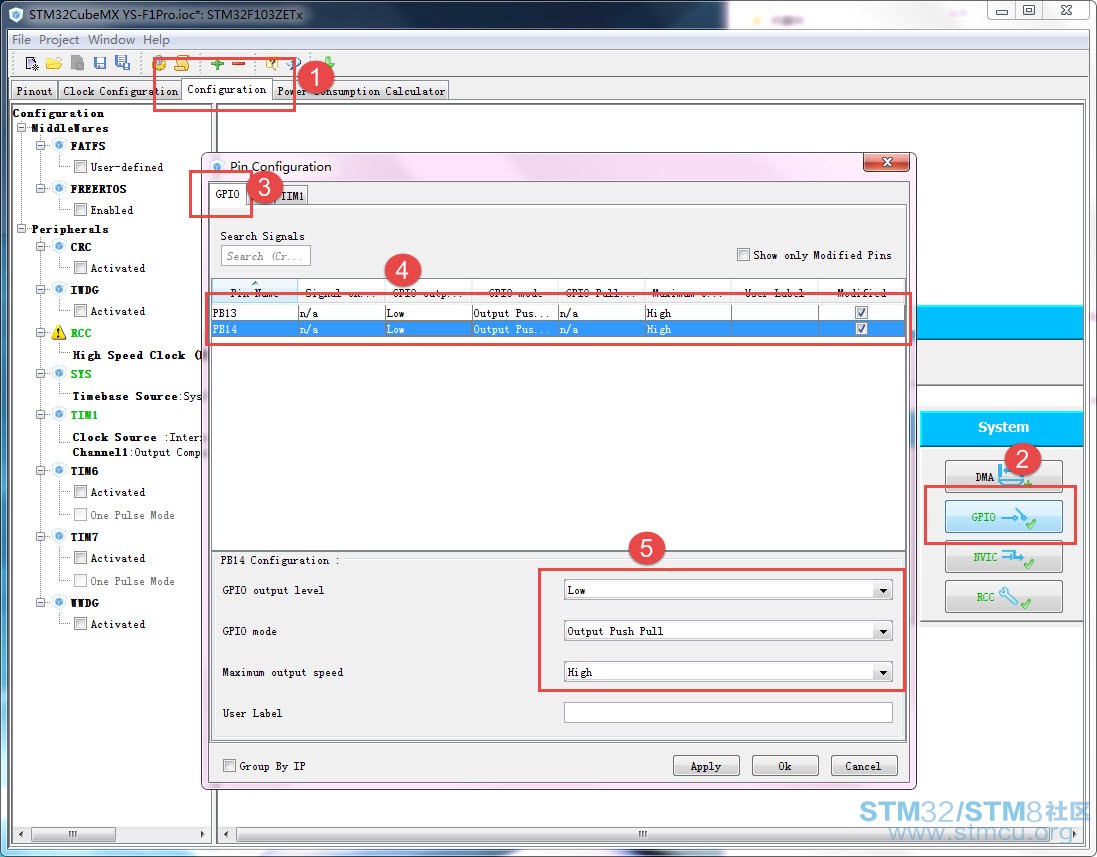Image resolution: width=1097 pixels, height=857 pixels.
Task: Click the red minus toolbar icon
Action: pos(239,64)
